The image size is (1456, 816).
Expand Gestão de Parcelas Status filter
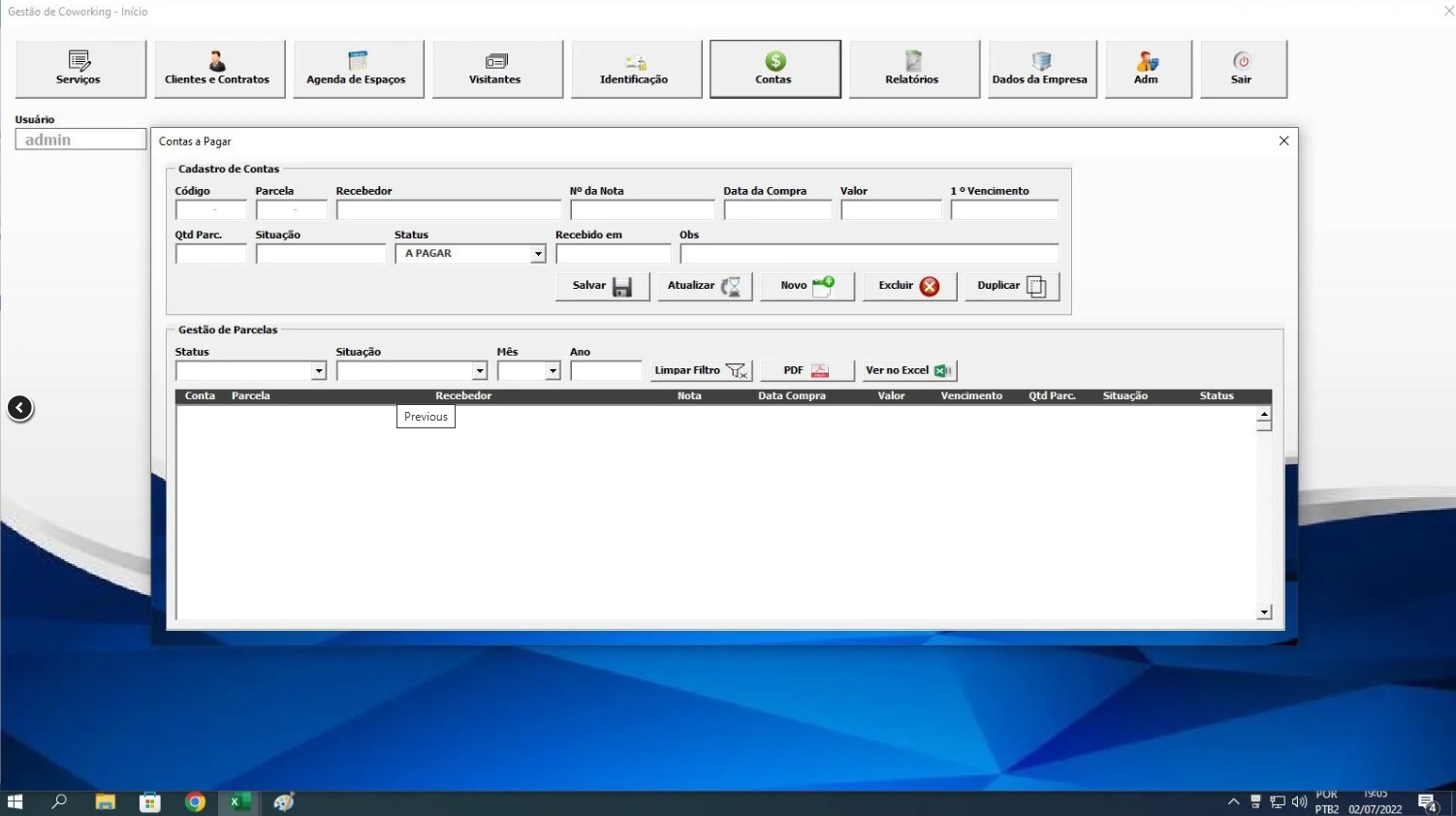point(318,371)
